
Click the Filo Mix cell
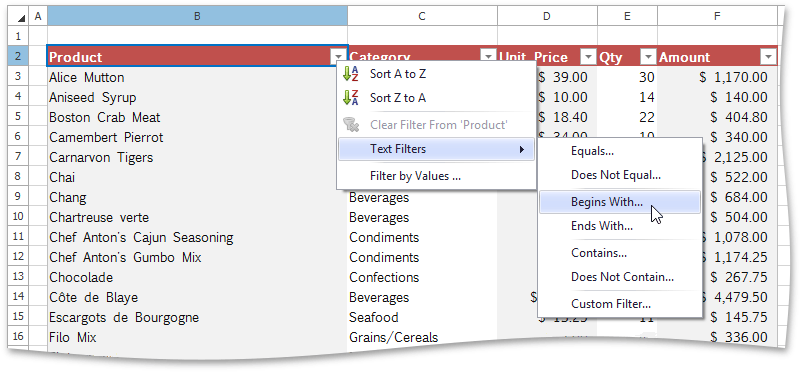pyautogui.click(x=197, y=338)
